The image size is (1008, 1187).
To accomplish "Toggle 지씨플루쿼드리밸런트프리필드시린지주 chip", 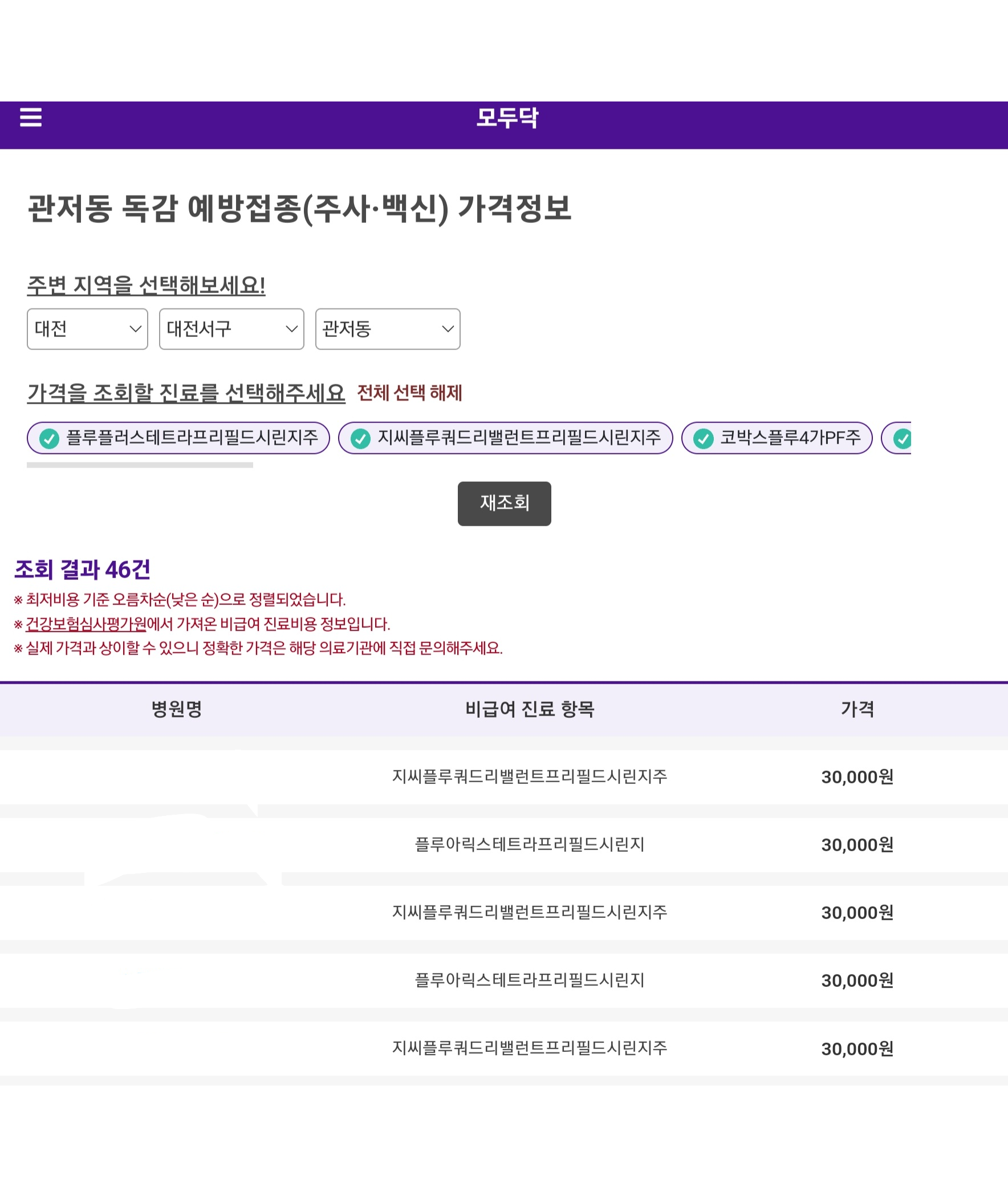I will (x=505, y=438).
